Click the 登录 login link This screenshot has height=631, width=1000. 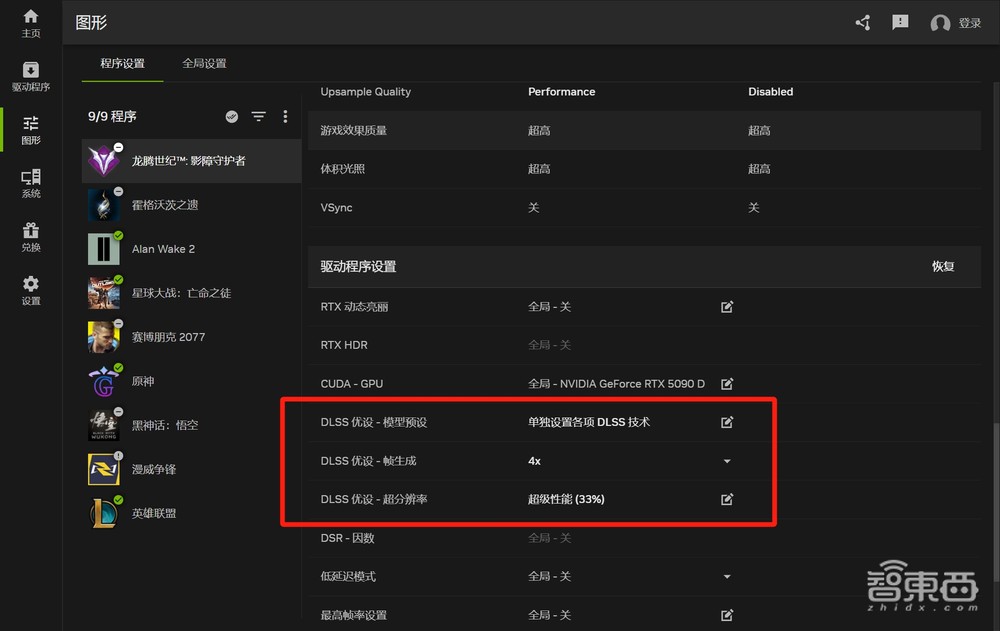click(x=969, y=22)
